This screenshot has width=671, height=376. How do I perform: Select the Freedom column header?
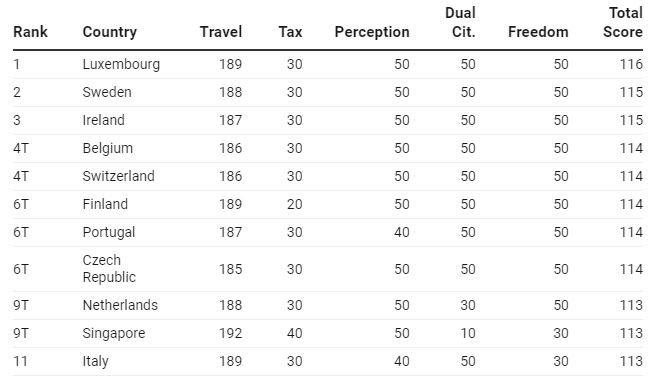(538, 32)
